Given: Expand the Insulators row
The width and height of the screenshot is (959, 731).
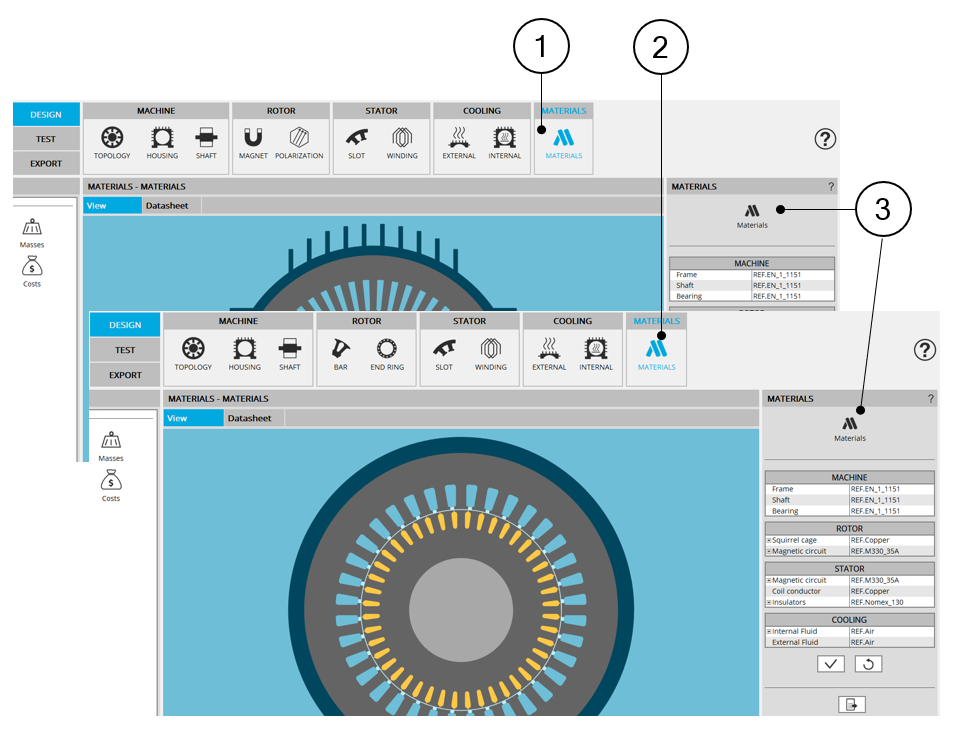Looking at the screenshot, I should click(x=769, y=602).
